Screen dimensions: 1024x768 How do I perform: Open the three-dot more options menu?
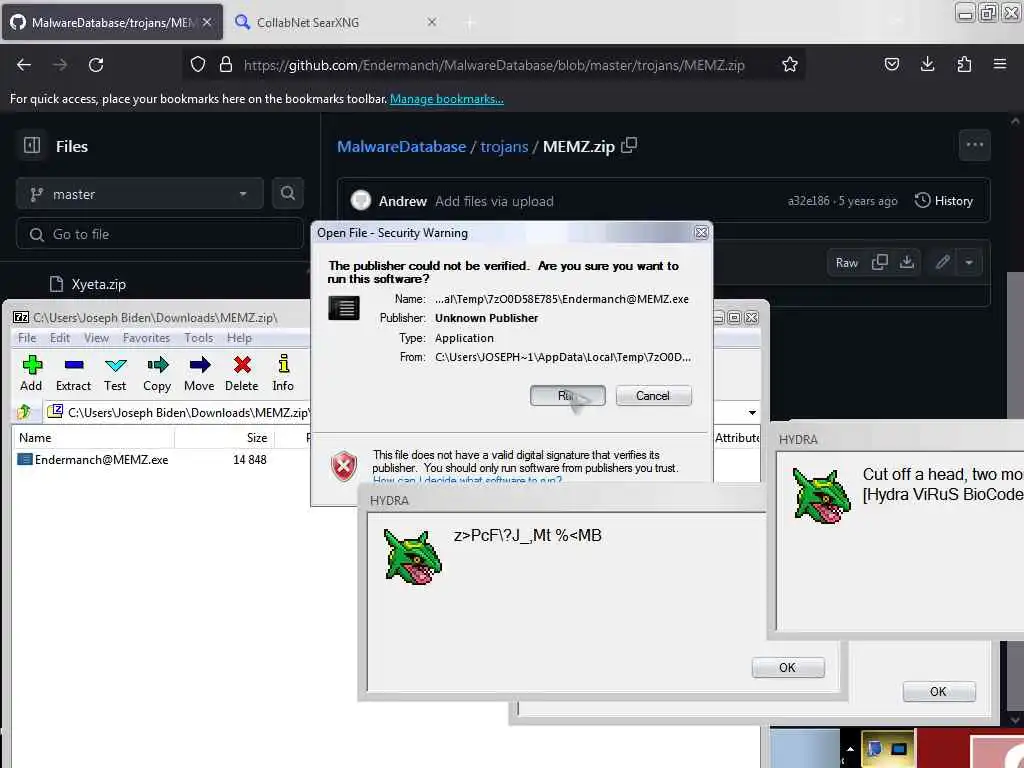click(974, 145)
